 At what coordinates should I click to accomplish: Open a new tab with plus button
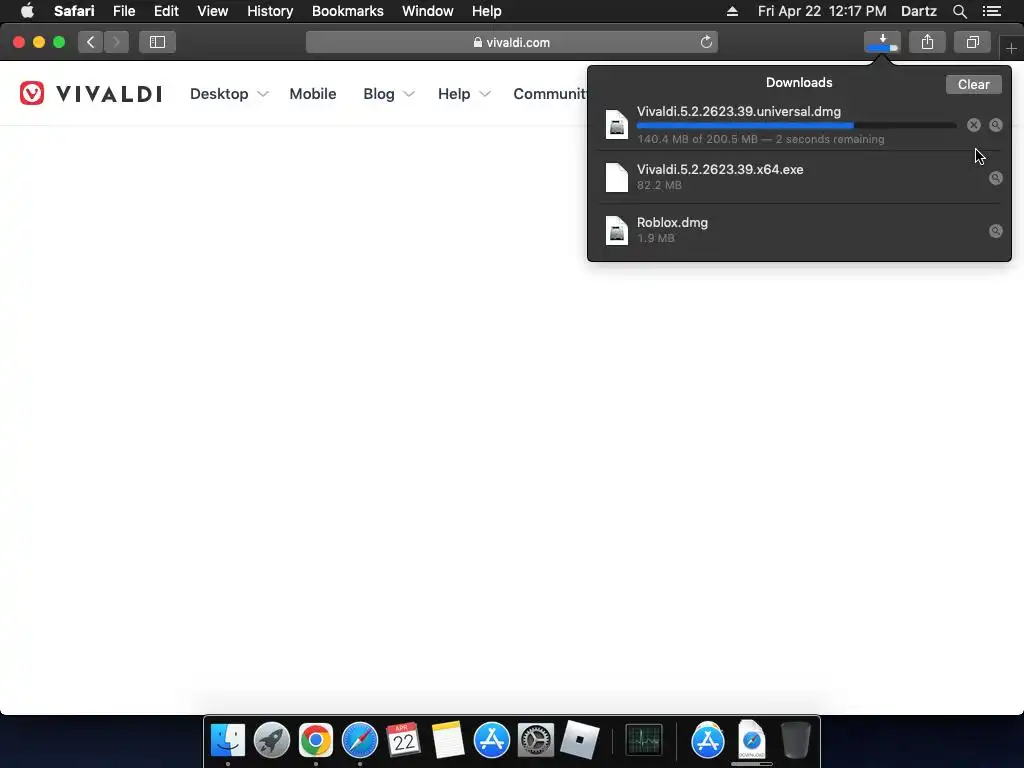(x=1011, y=49)
